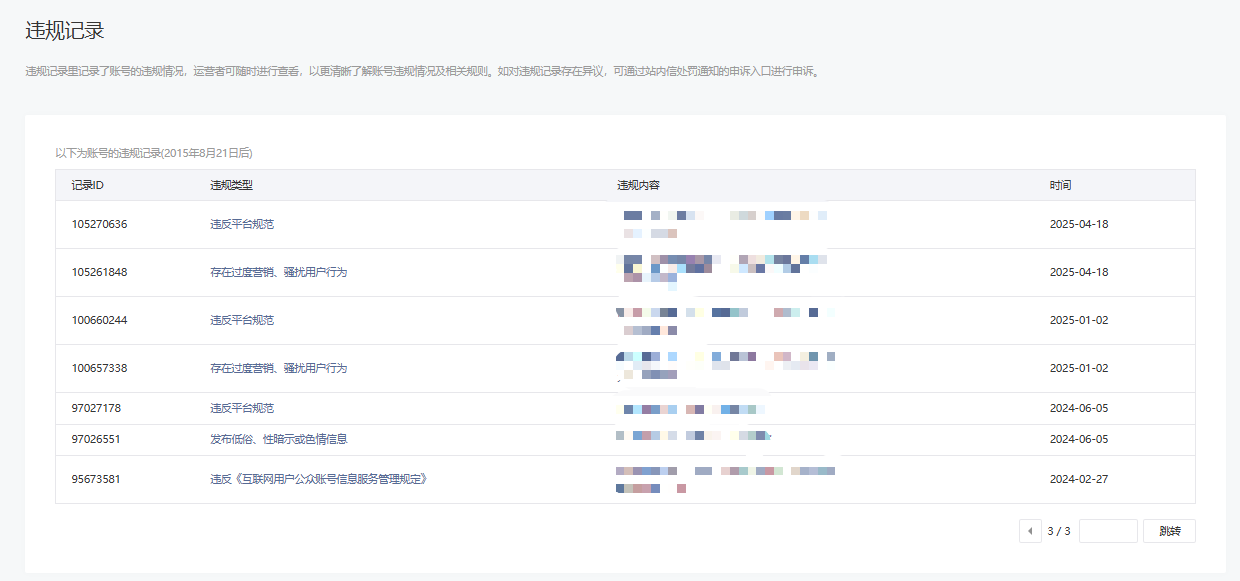The width and height of the screenshot is (1240, 581).
Task: Click the page number input box
Action: (1108, 531)
